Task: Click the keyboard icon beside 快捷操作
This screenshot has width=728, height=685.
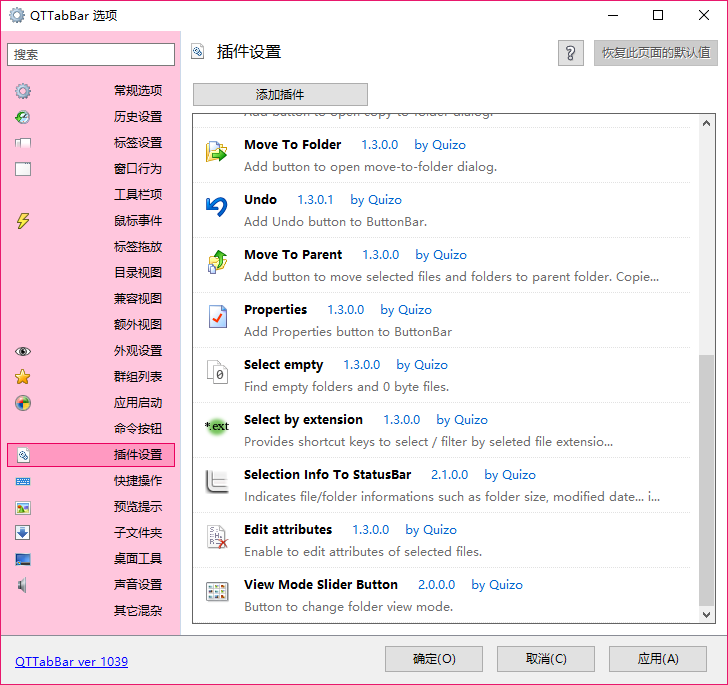Action: [x=23, y=482]
